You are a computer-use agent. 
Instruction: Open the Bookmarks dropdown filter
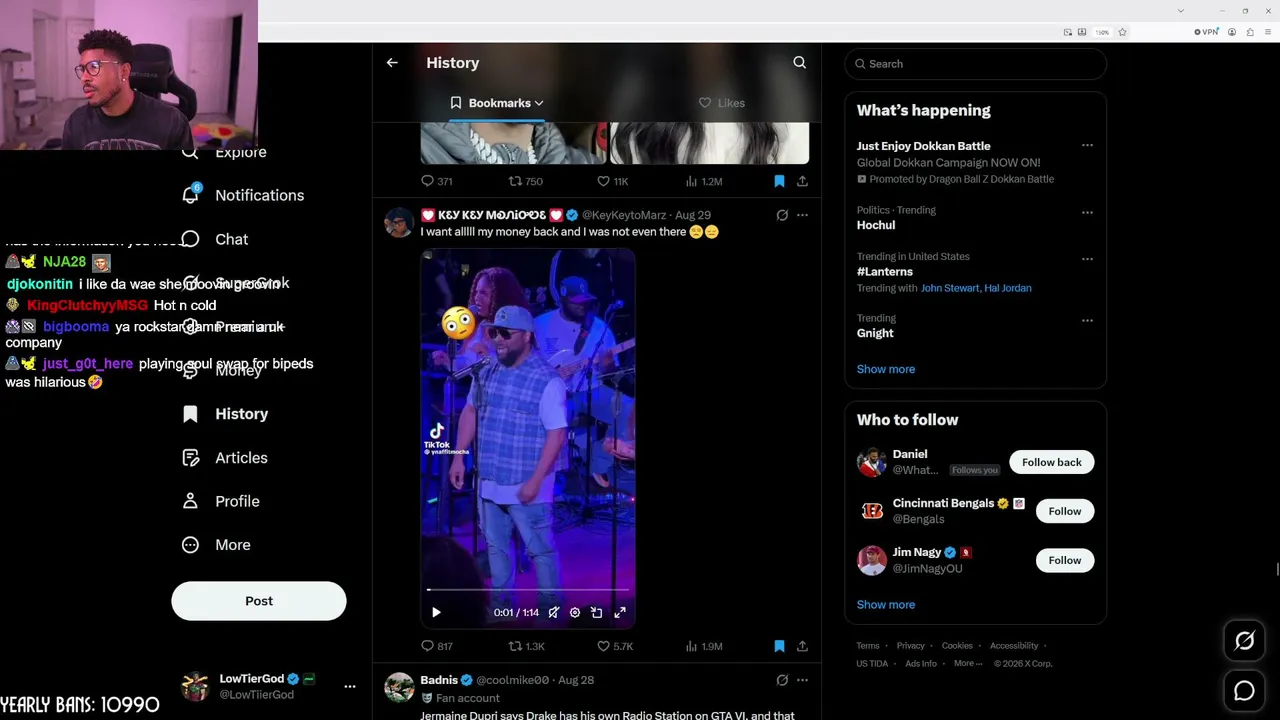pyautogui.click(x=497, y=103)
